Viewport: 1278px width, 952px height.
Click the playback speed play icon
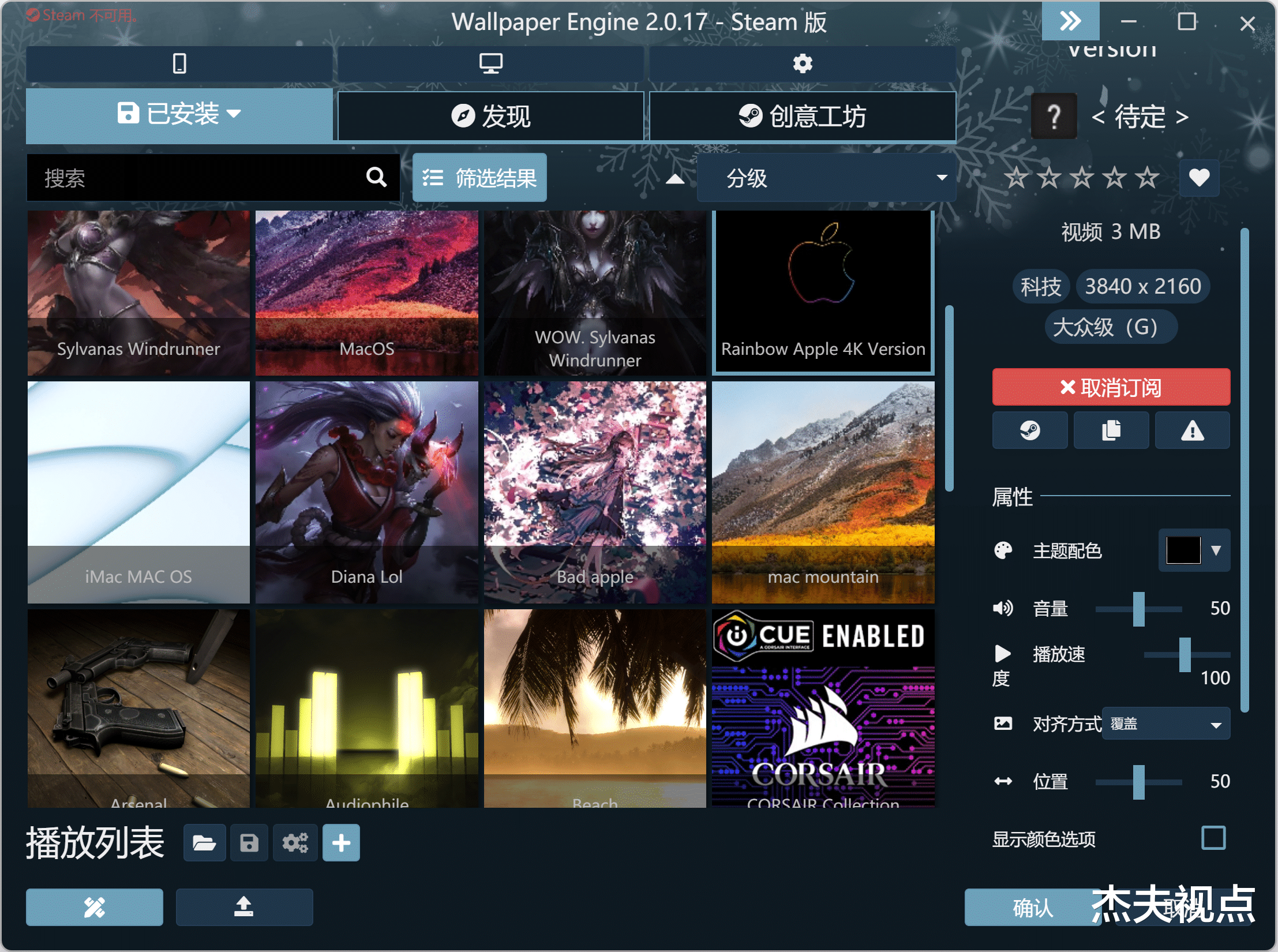[x=1003, y=654]
